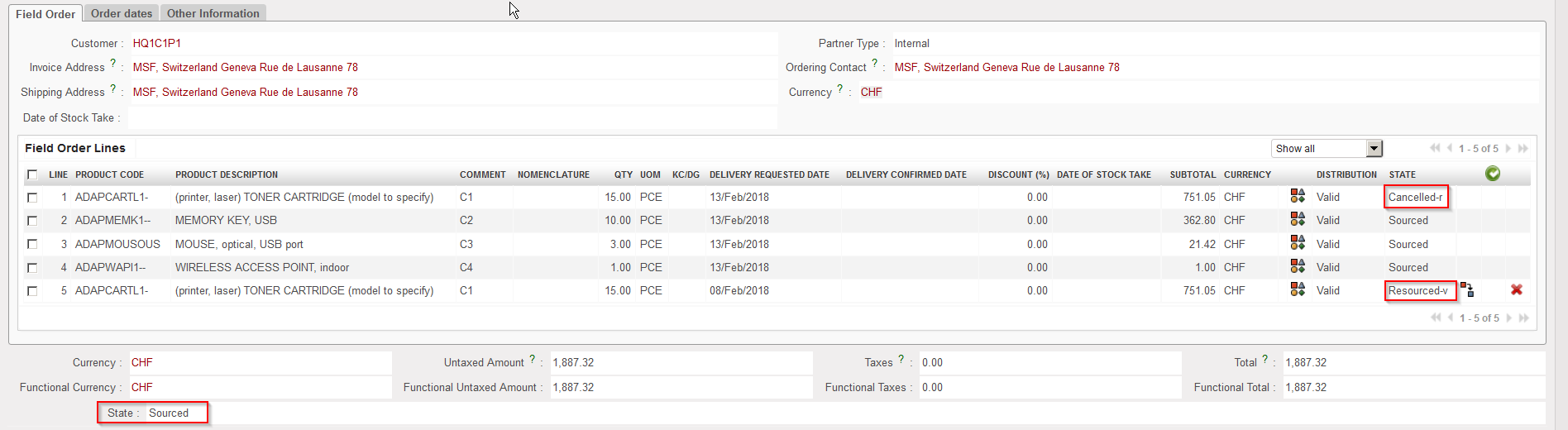1568x430 pixels.
Task: Click the Date of Stock Take field
Action: pos(452,117)
